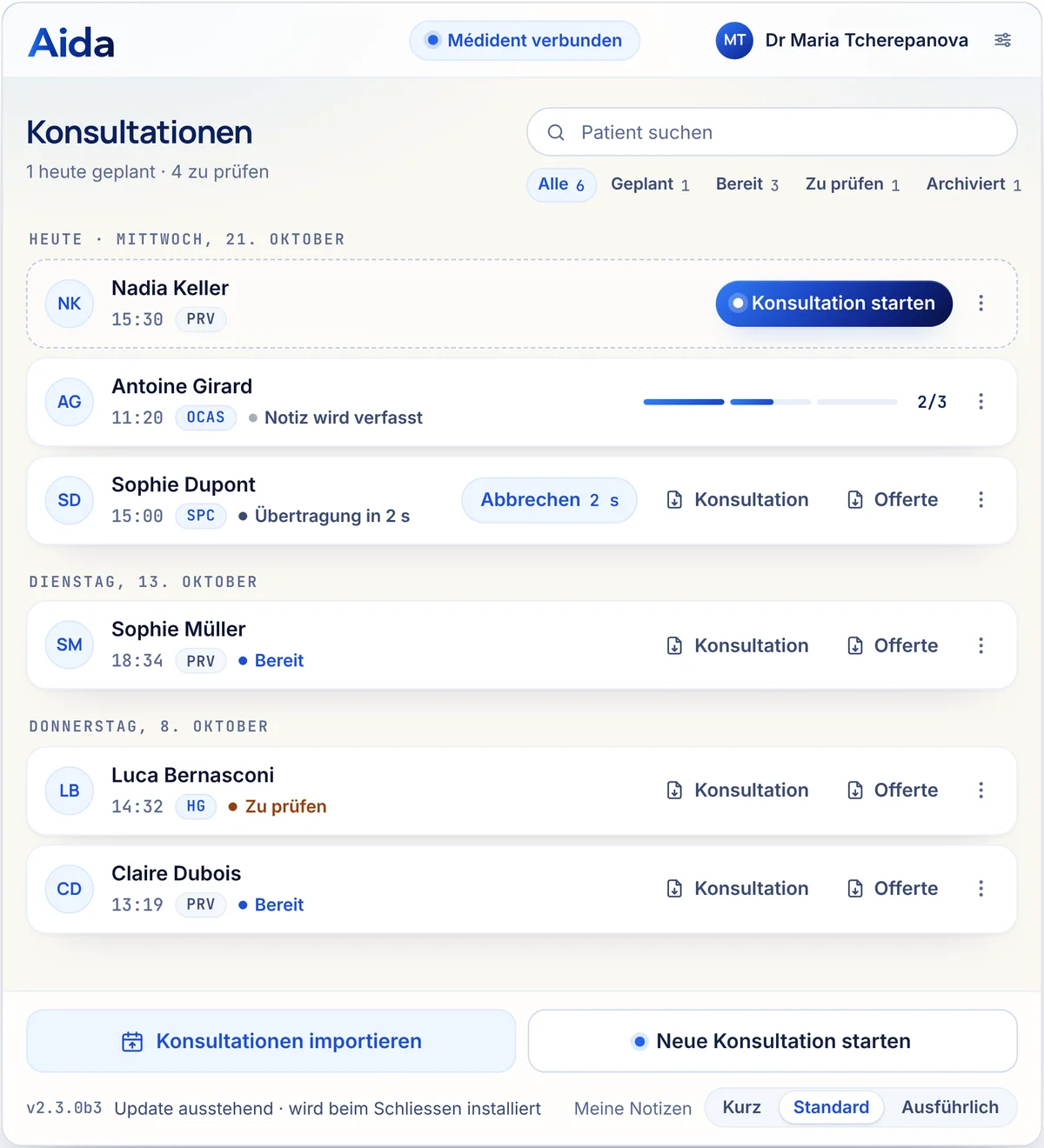Cancel the transfer for Sophie Dupont
1044x1148 pixels.
tap(550, 500)
